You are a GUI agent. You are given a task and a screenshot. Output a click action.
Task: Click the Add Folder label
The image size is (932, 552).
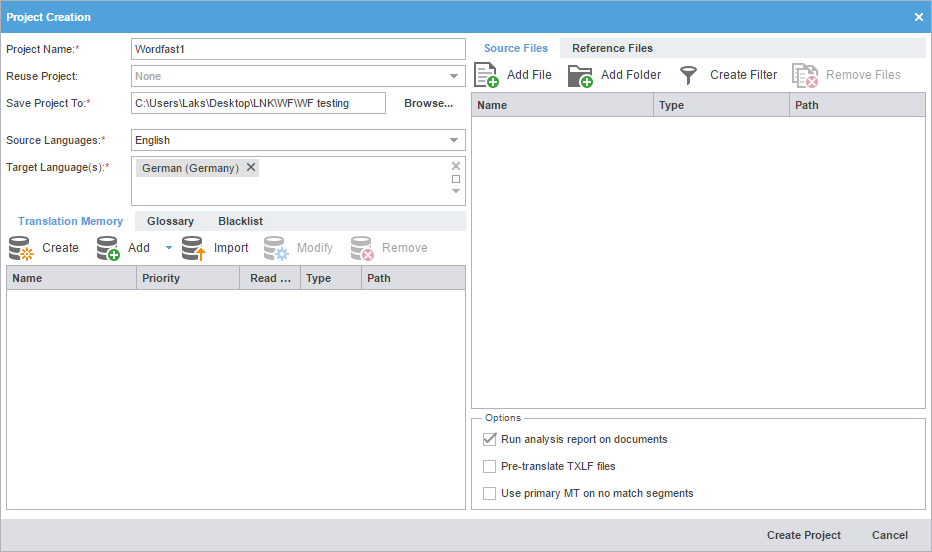631,75
